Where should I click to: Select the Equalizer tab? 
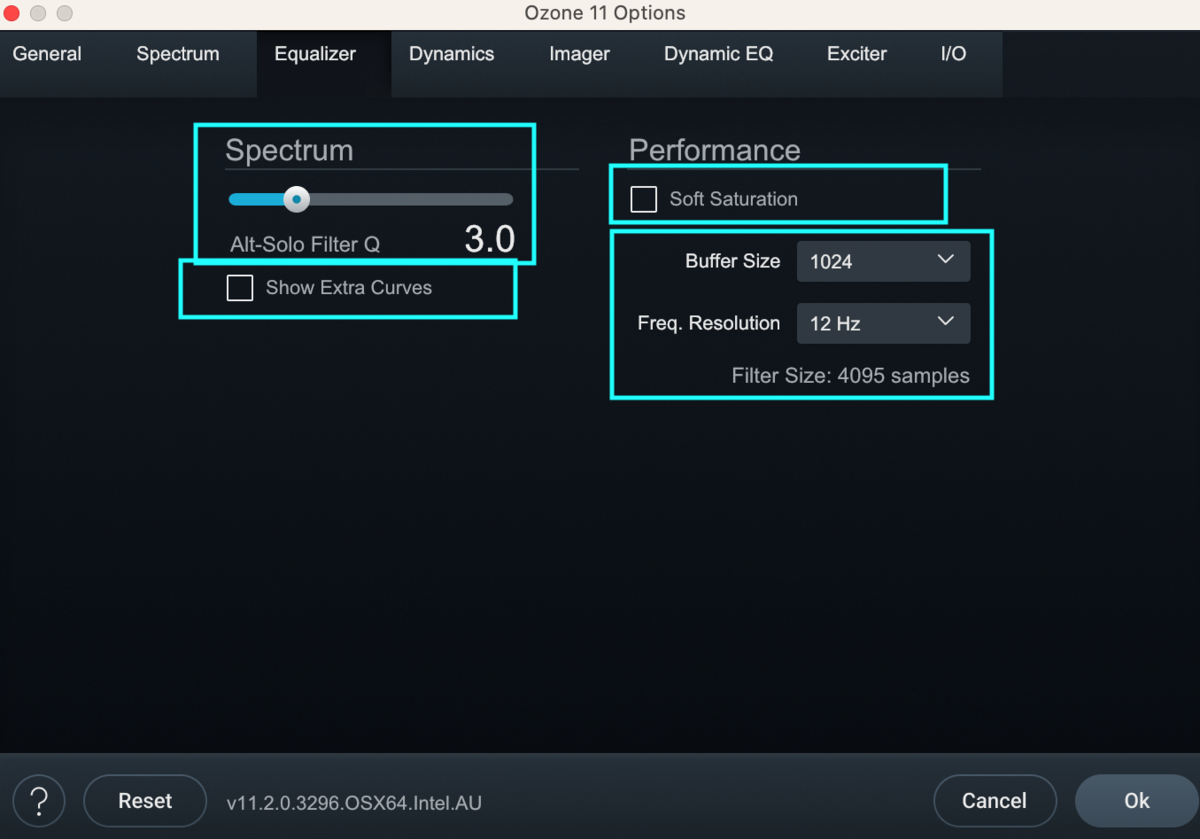315,54
